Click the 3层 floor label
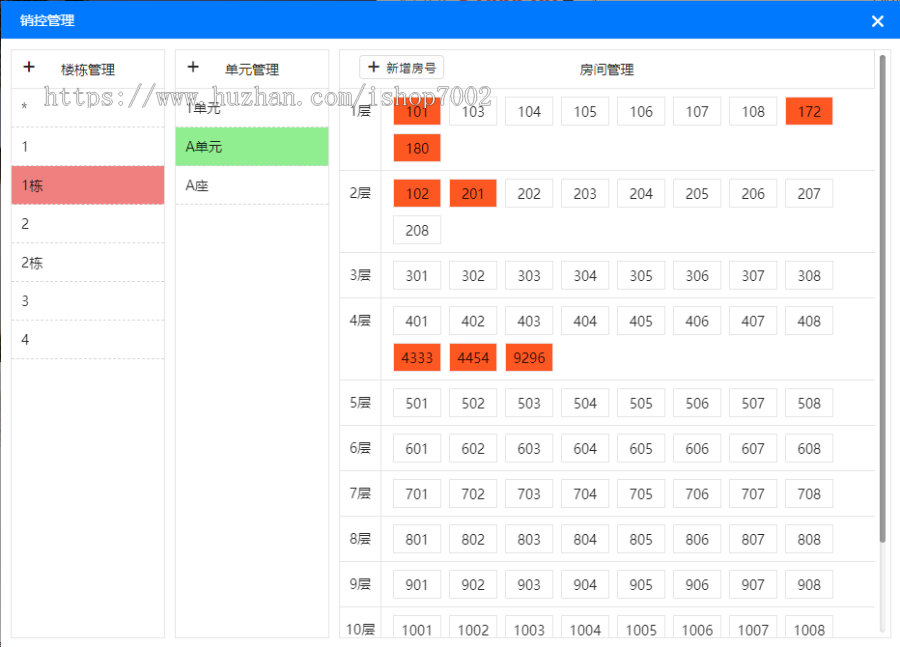Image resolution: width=900 pixels, height=647 pixels. click(360, 275)
